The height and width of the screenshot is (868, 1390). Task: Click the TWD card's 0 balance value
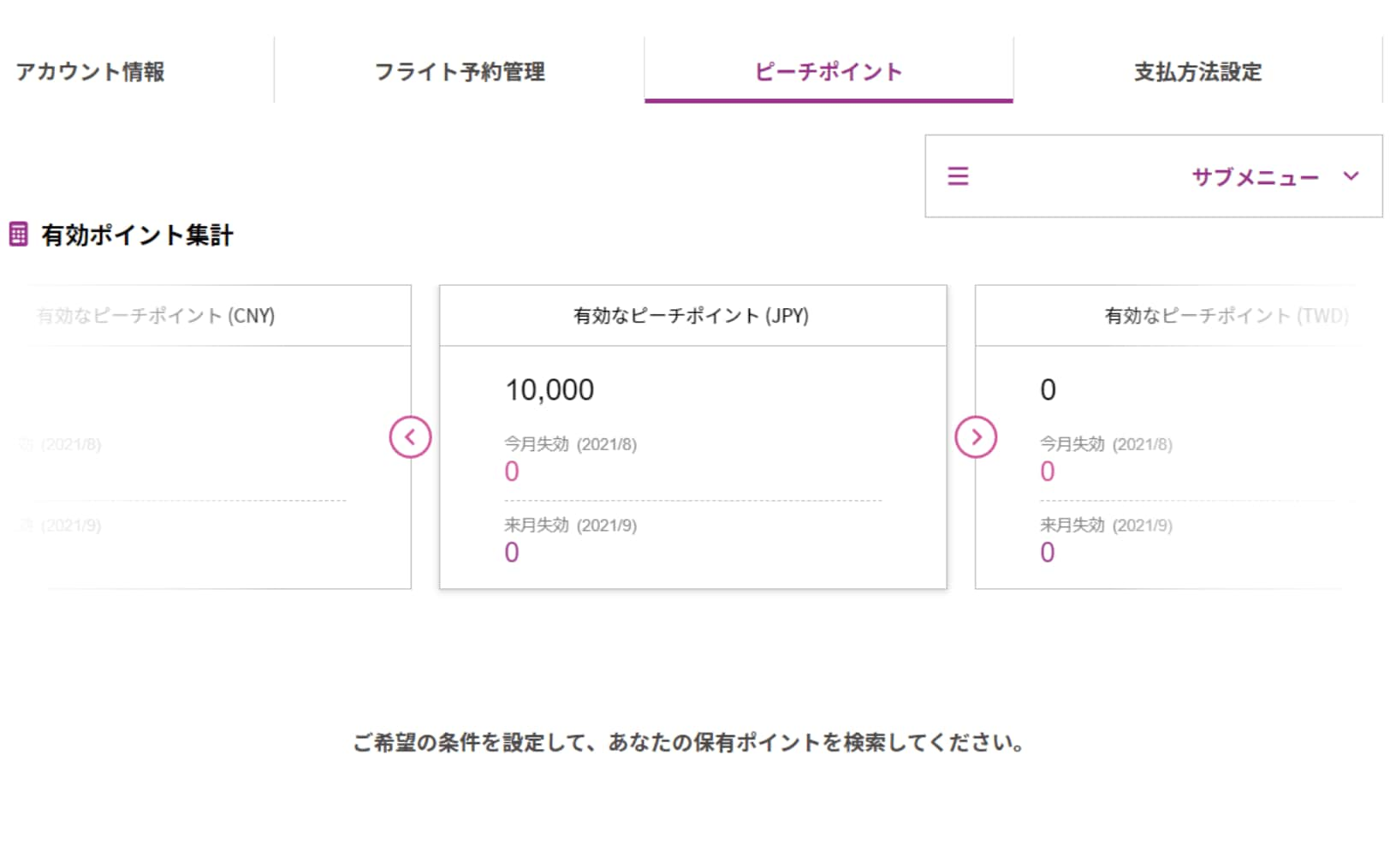coord(1048,390)
